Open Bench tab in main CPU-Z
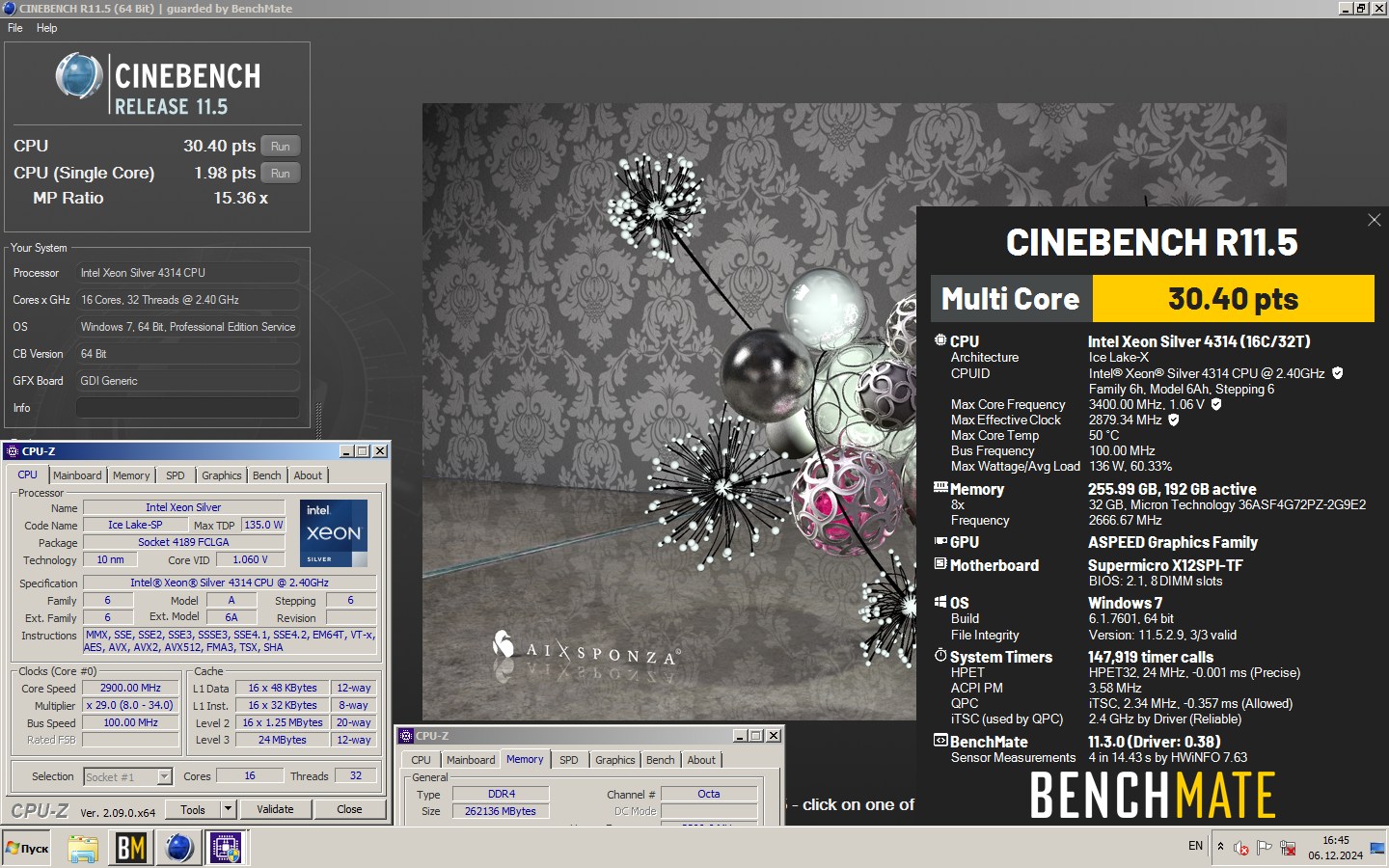This screenshot has height=868, width=1389. (x=267, y=475)
